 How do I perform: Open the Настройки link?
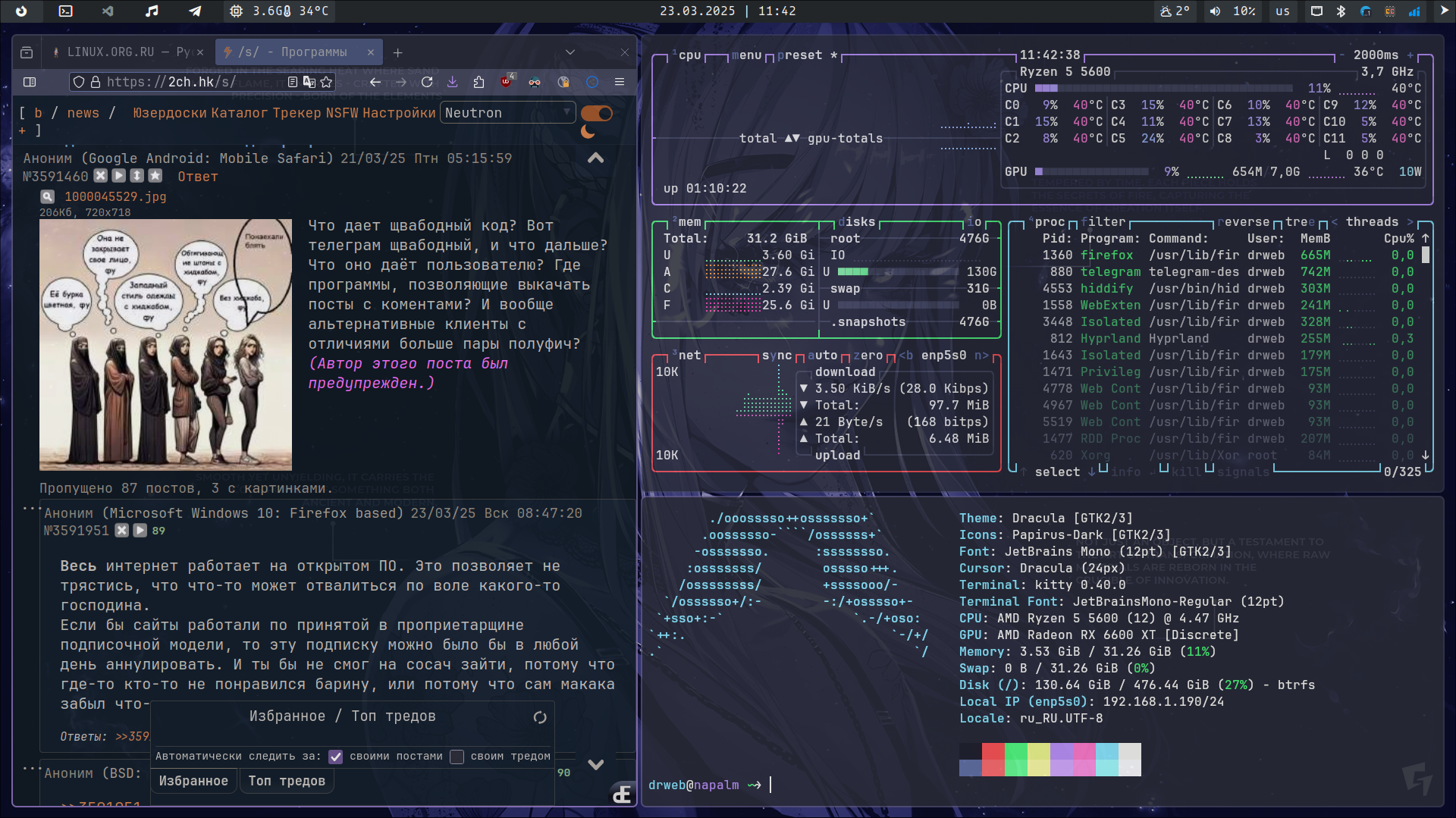399,113
